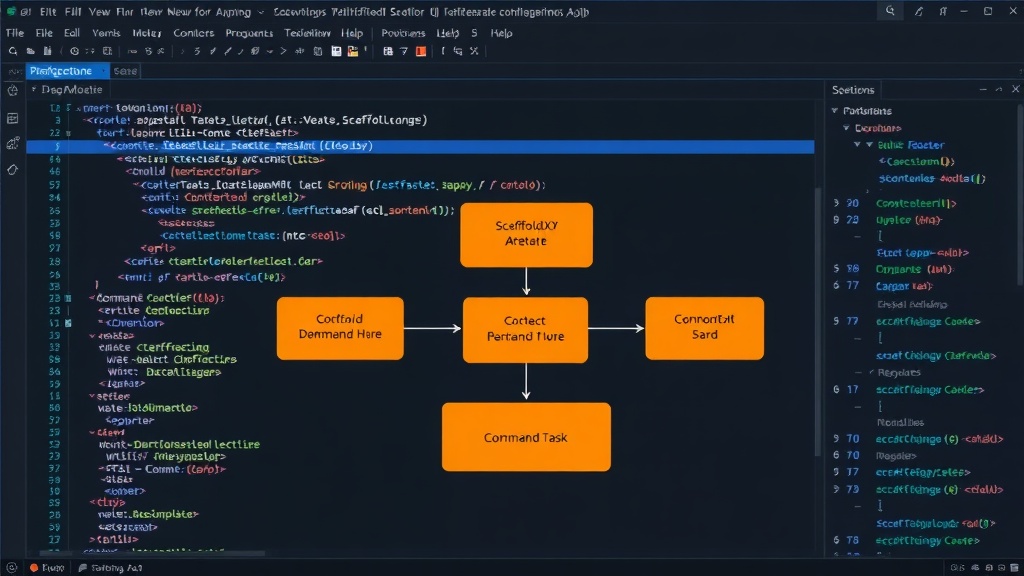Click the 'Cargar' row in Sections

click(904, 285)
